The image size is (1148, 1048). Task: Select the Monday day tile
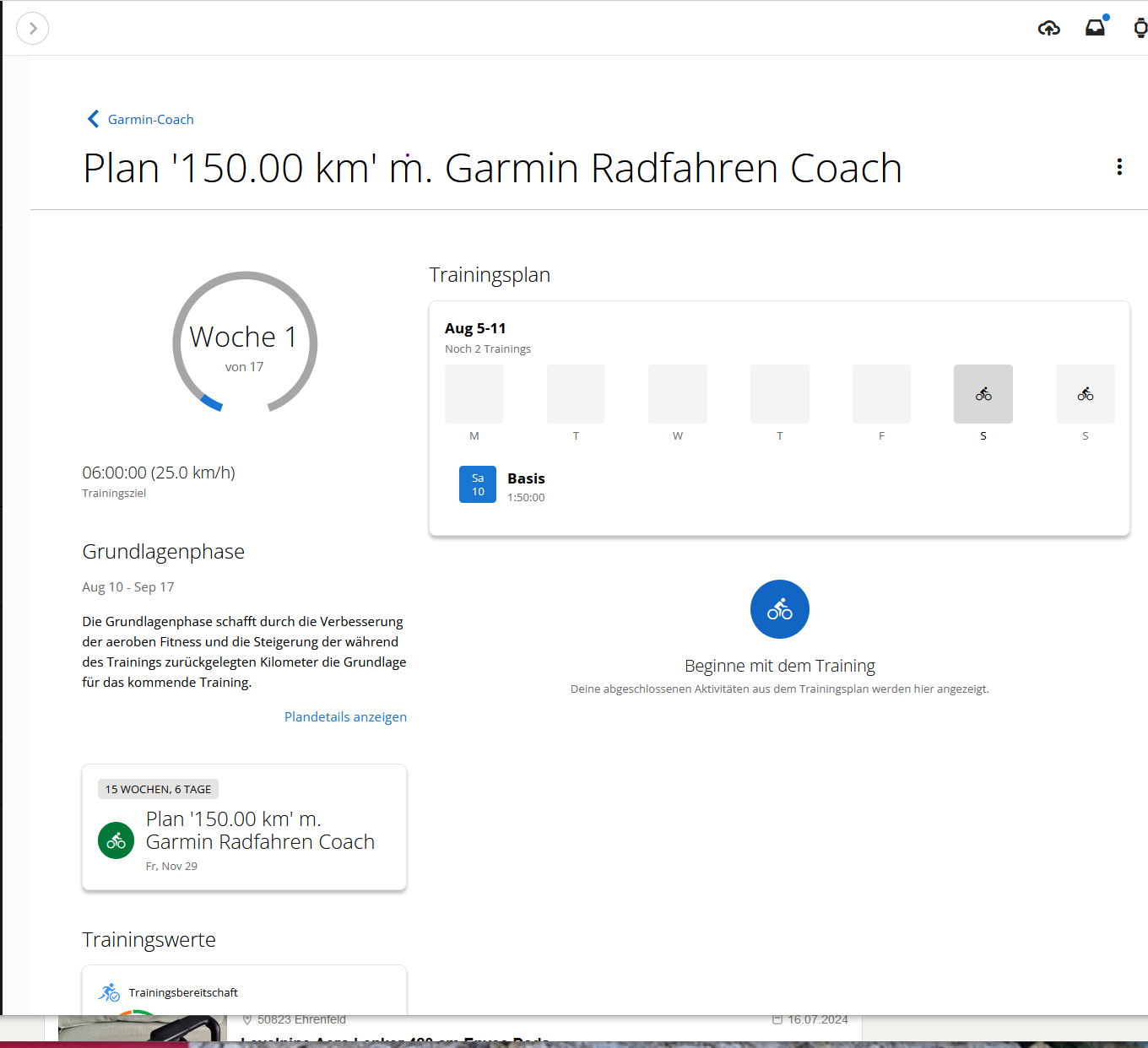tap(474, 394)
